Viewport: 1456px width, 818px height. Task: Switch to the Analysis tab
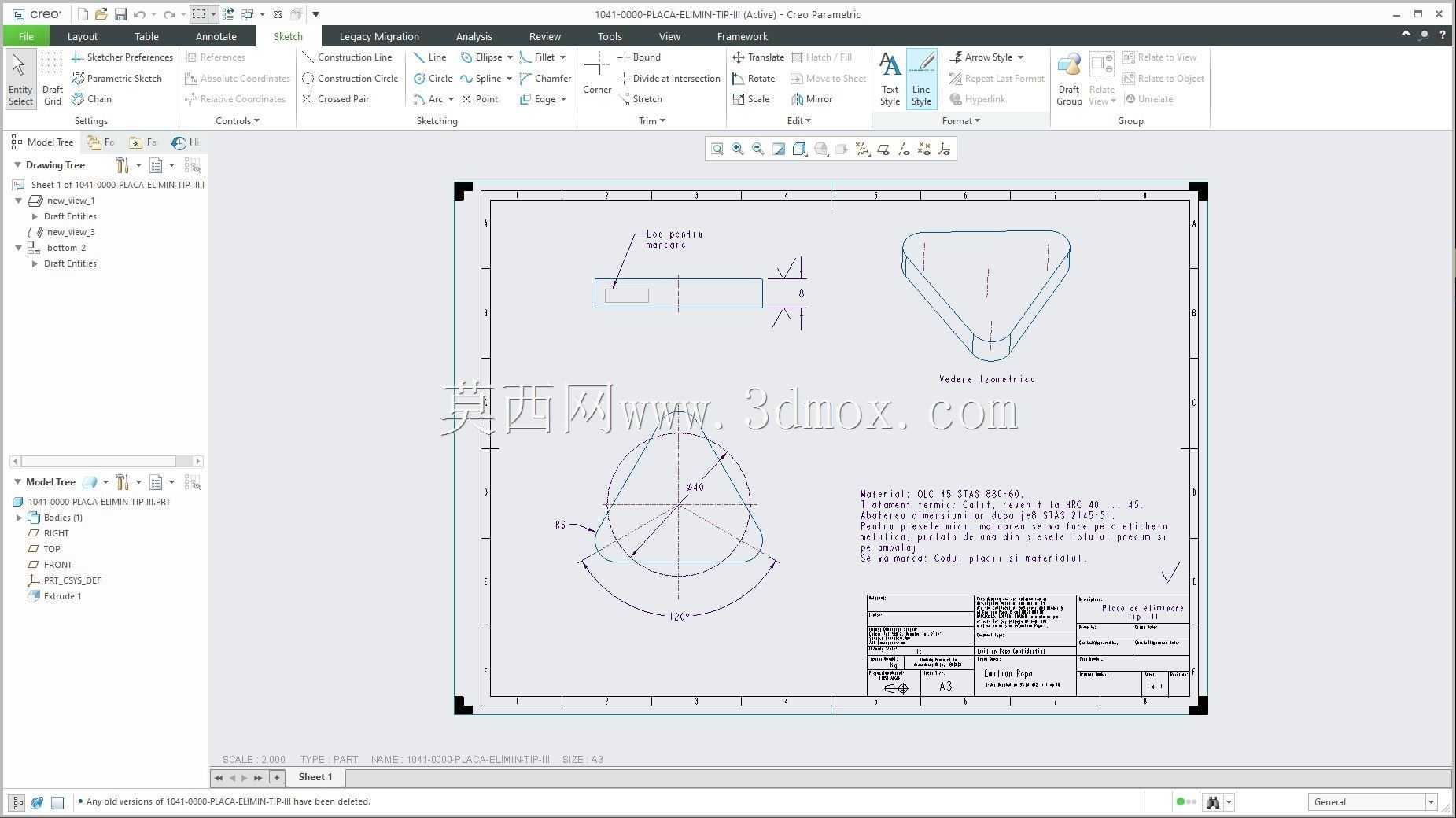click(x=474, y=36)
